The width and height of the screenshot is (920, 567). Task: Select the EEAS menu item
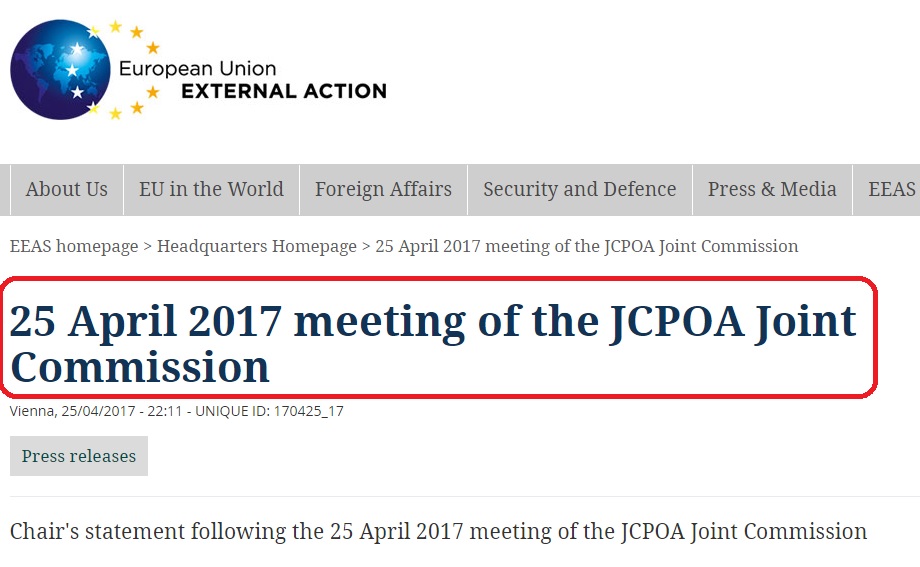891,190
